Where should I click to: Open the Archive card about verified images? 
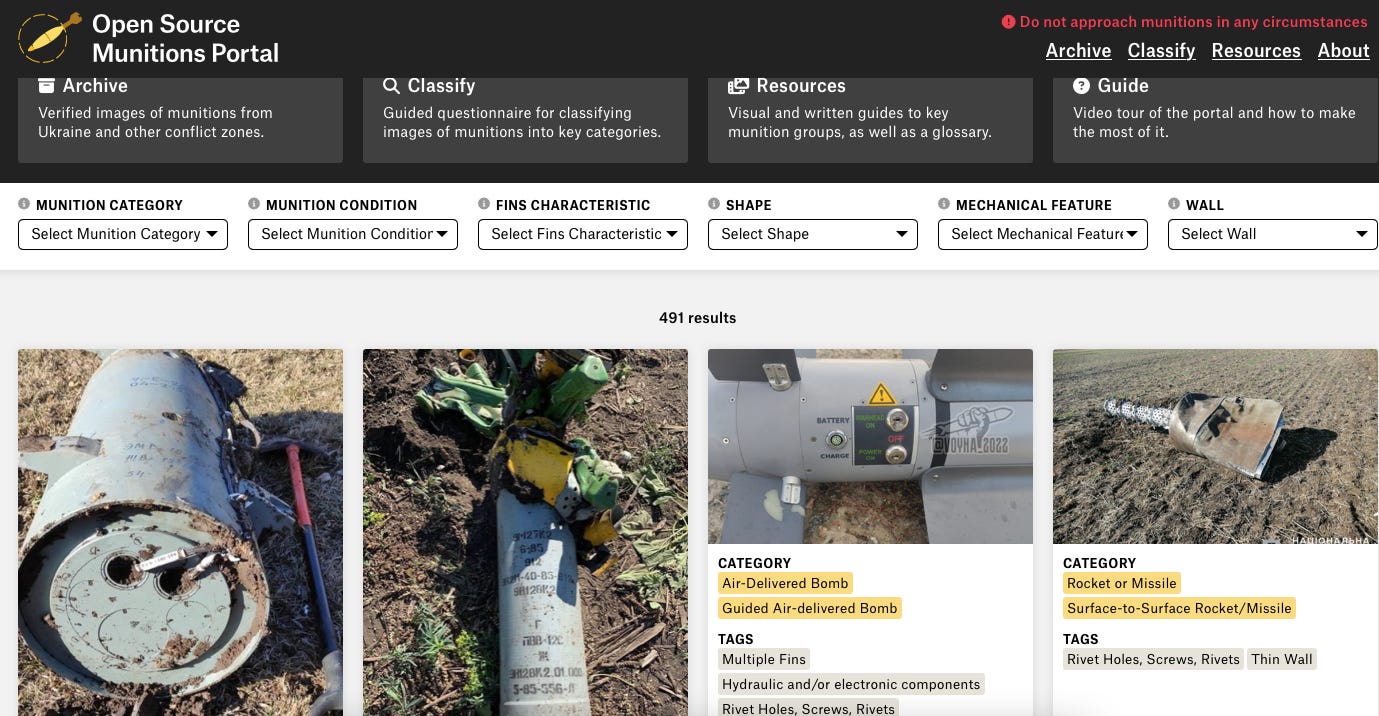coord(180,120)
